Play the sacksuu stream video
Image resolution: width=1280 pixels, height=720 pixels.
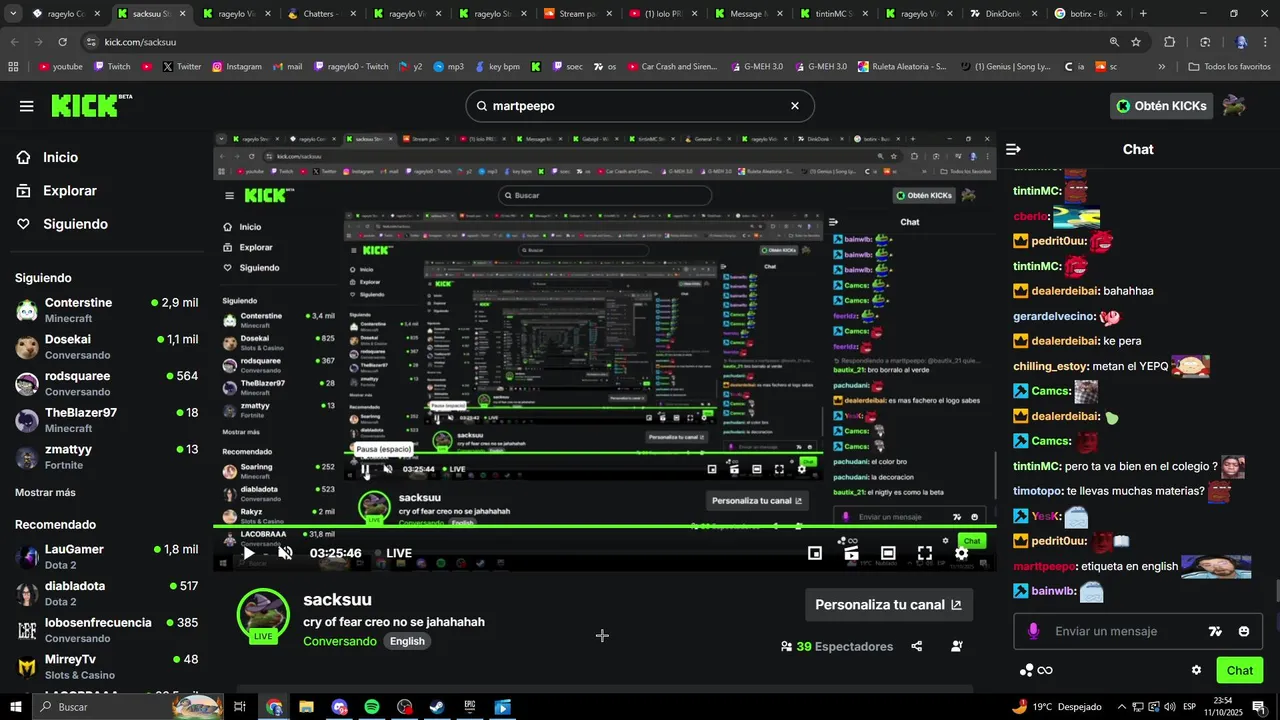pos(249,553)
